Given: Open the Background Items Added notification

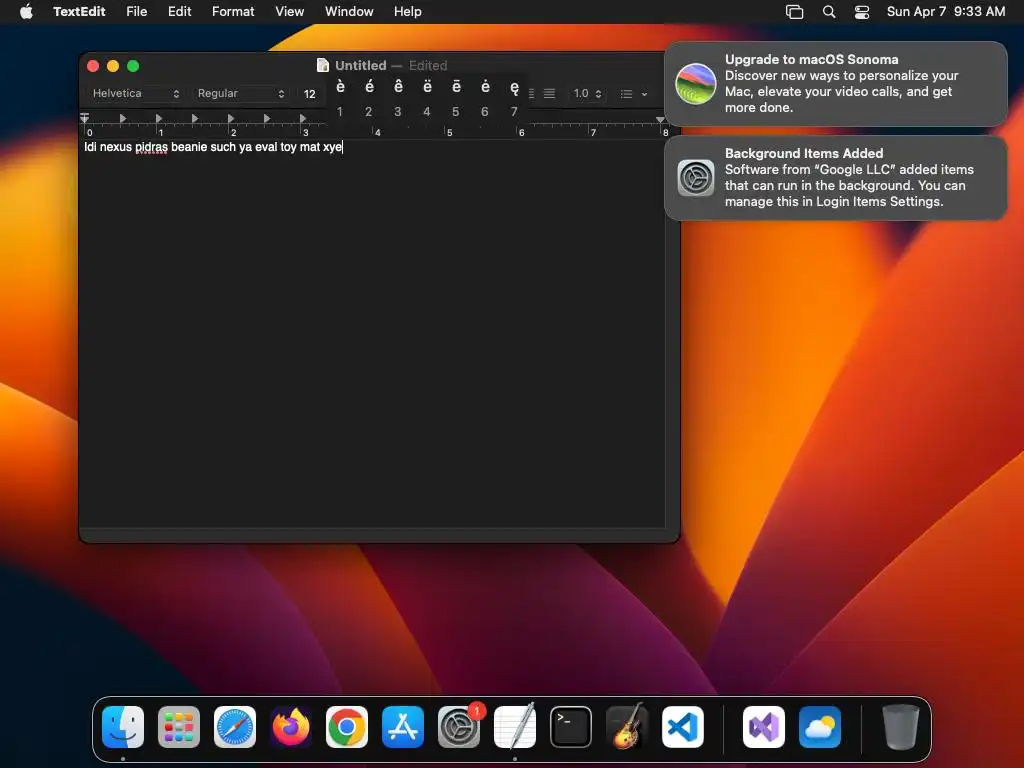Looking at the screenshot, I should tap(836, 178).
